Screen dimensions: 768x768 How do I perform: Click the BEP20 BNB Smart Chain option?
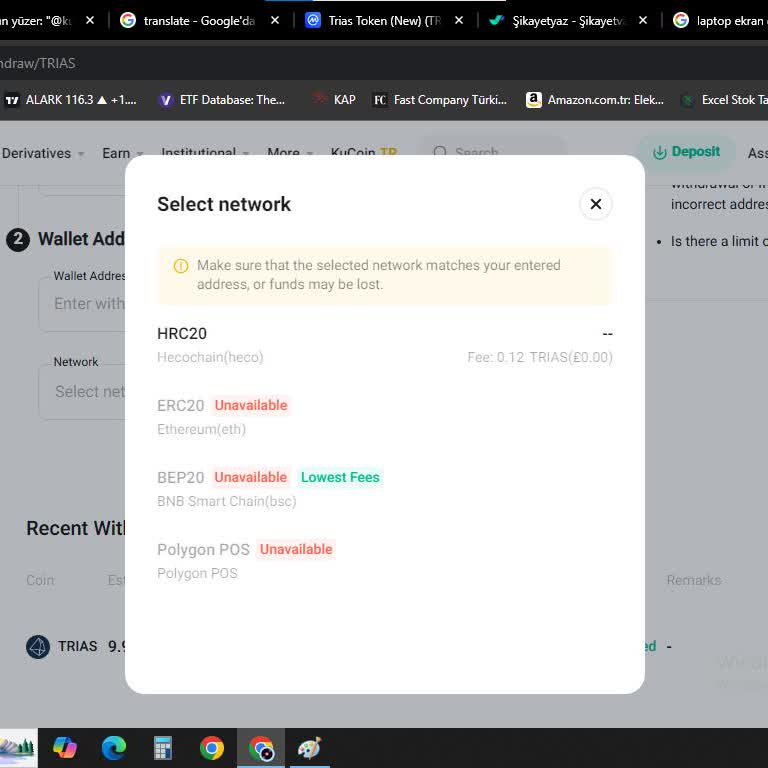(384, 489)
